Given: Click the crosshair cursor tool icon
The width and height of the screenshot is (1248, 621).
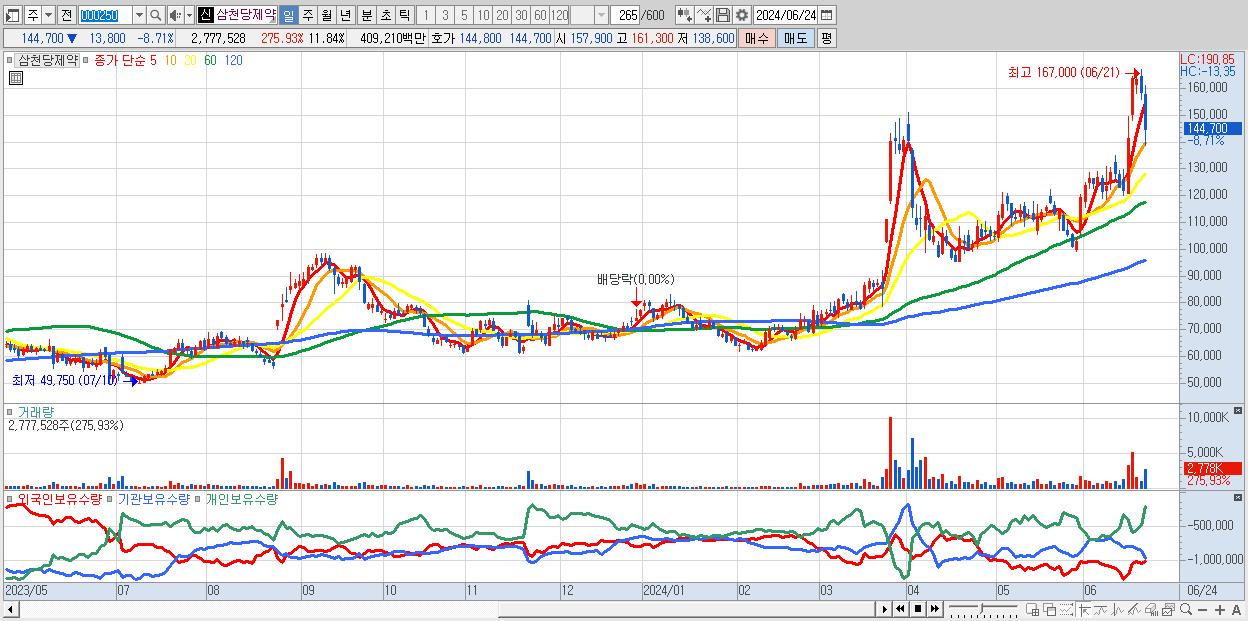Looking at the screenshot, I should tap(1084, 610).
